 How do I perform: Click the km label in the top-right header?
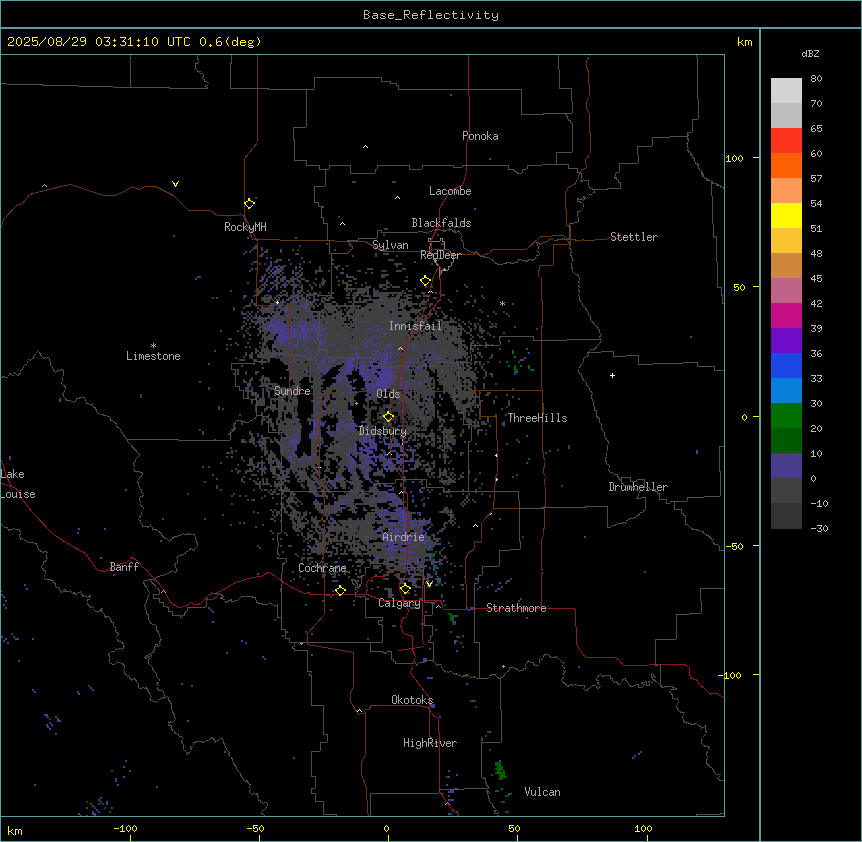[744, 42]
